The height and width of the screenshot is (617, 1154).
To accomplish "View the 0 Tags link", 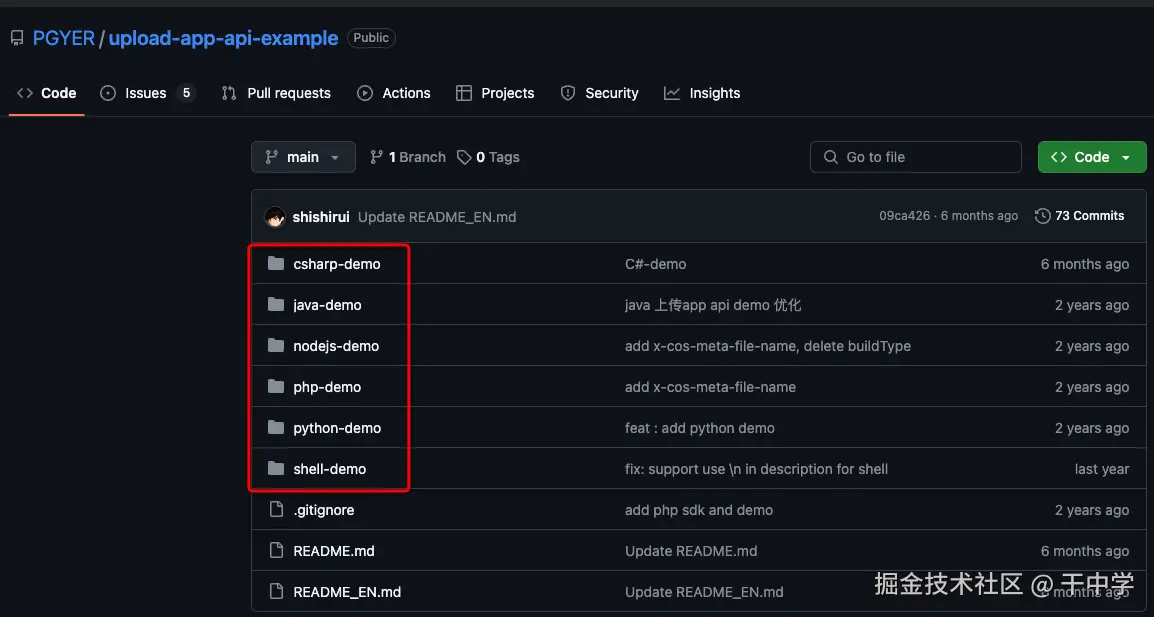I will [488, 157].
